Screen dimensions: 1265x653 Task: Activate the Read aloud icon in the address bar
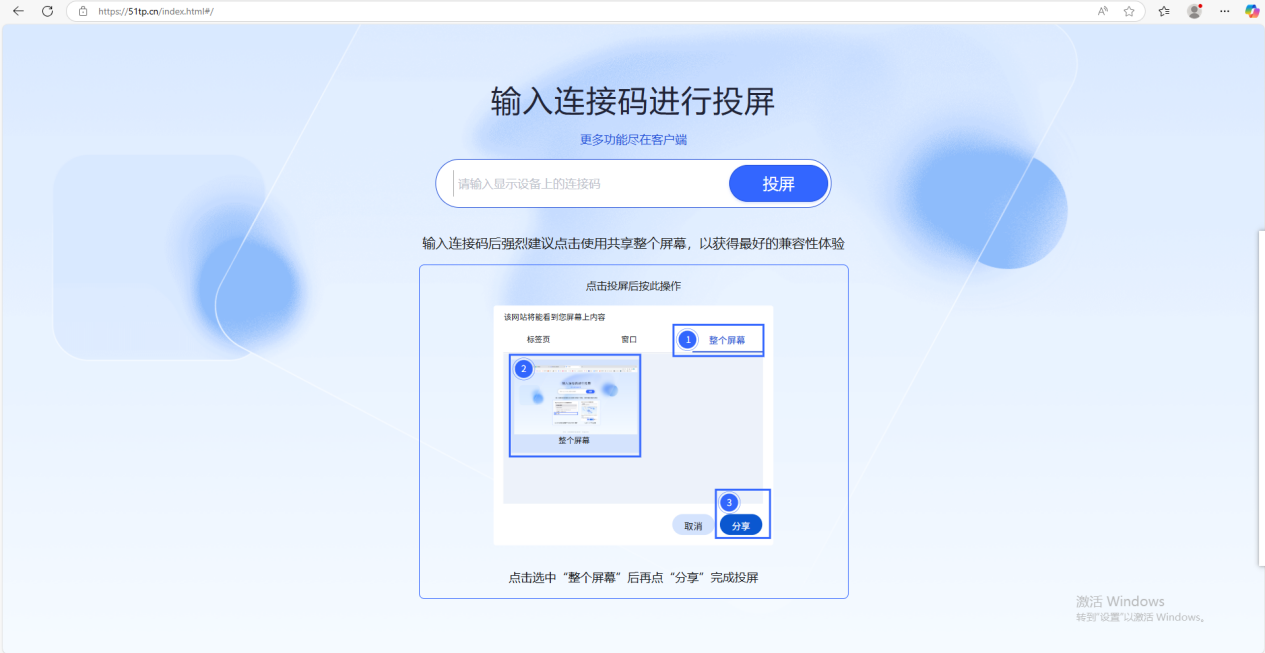tap(1103, 11)
